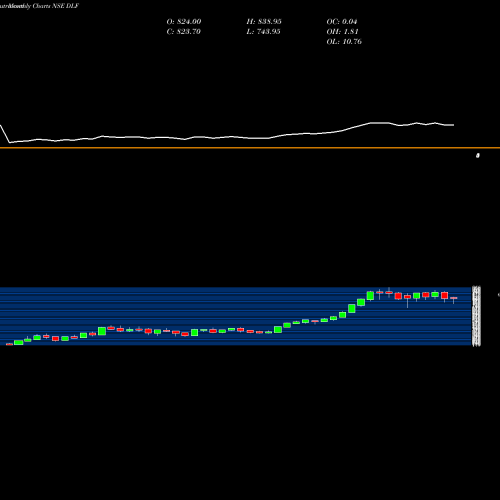Select the open value O: 824.00

point(184,21)
